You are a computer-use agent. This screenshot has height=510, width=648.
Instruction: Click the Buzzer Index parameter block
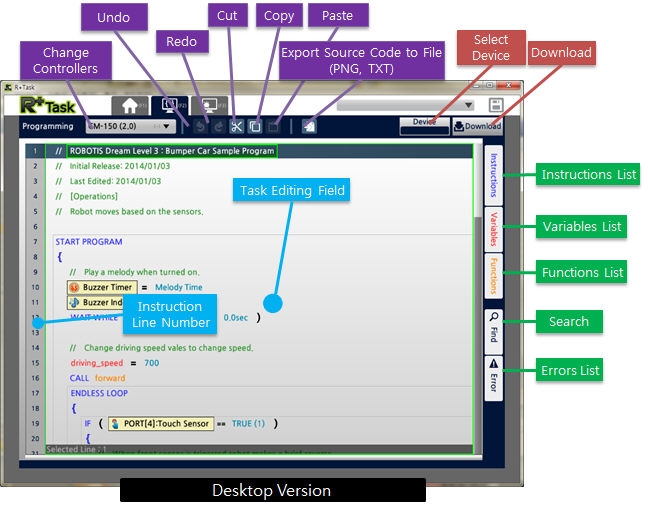95,302
